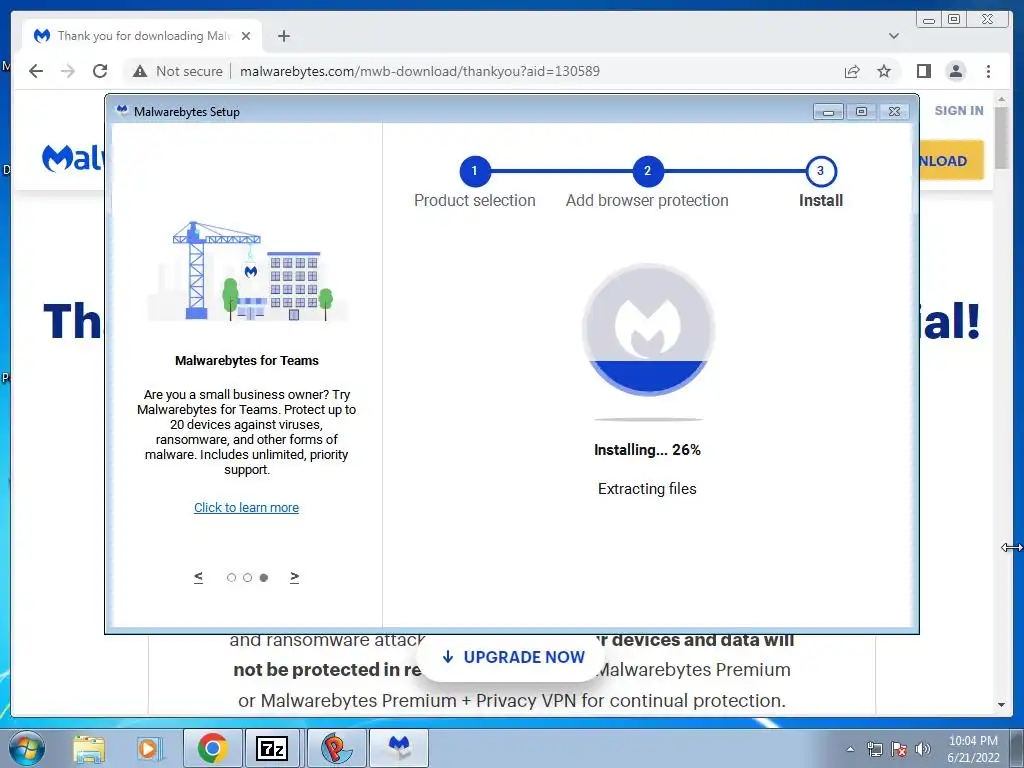This screenshot has height=768, width=1024.
Task: Click the Malwarebytes for Teams illustration
Action: coord(247,271)
